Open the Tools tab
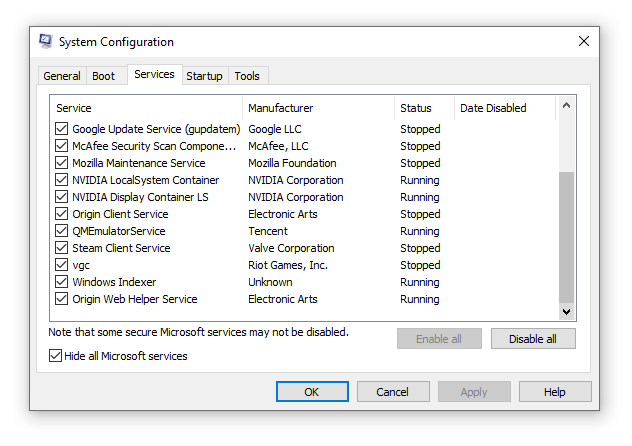This screenshot has width=632, height=446. coord(247,76)
